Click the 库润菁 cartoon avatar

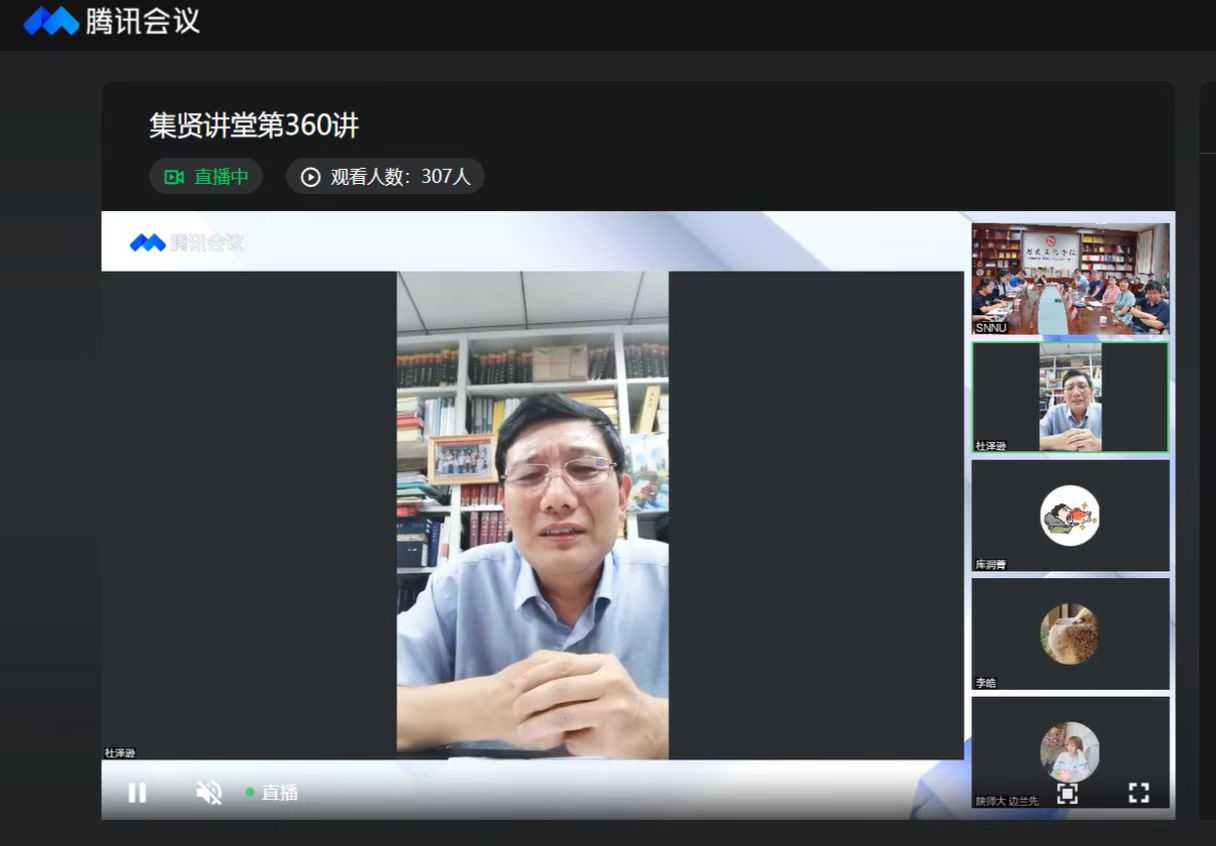tap(1069, 515)
